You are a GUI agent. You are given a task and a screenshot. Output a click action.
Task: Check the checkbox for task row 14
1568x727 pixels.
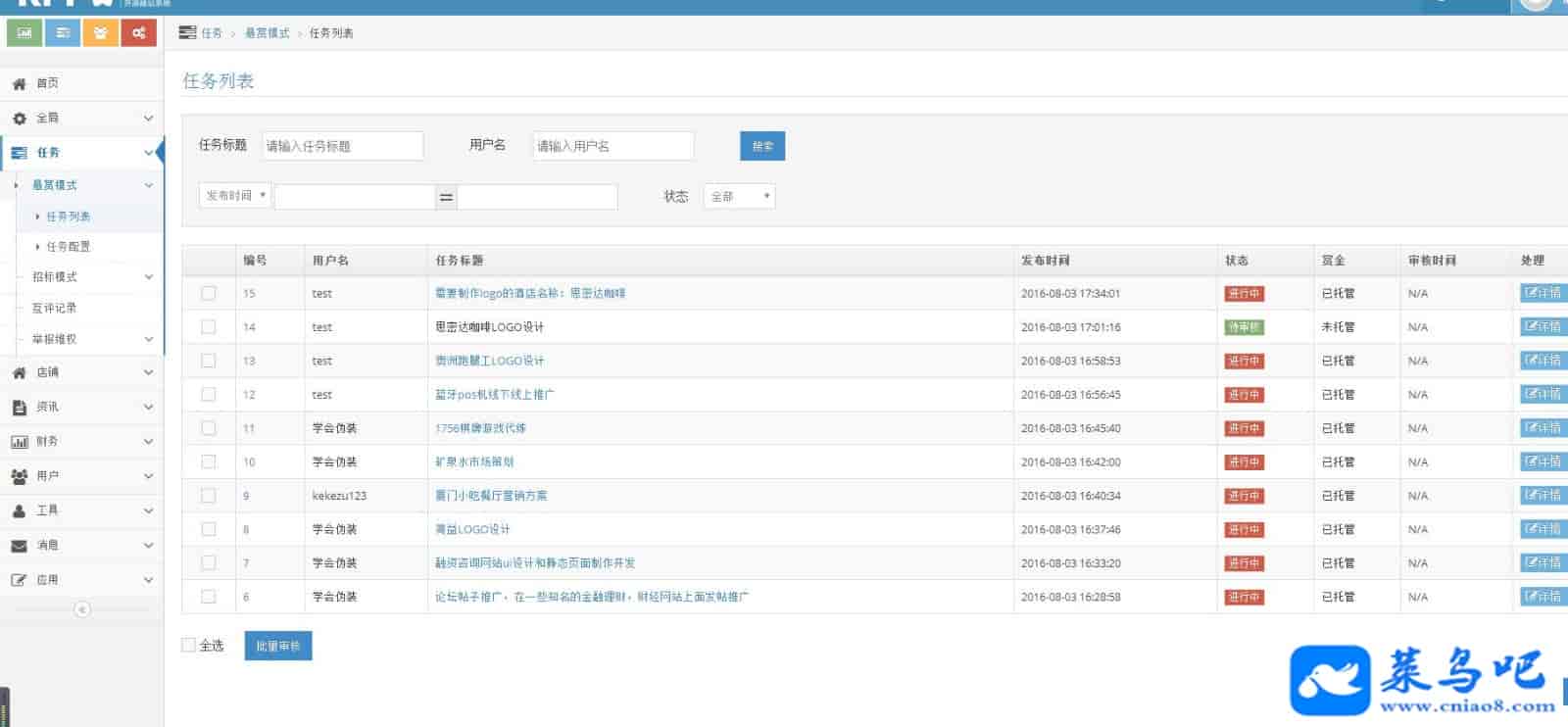[209, 327]
